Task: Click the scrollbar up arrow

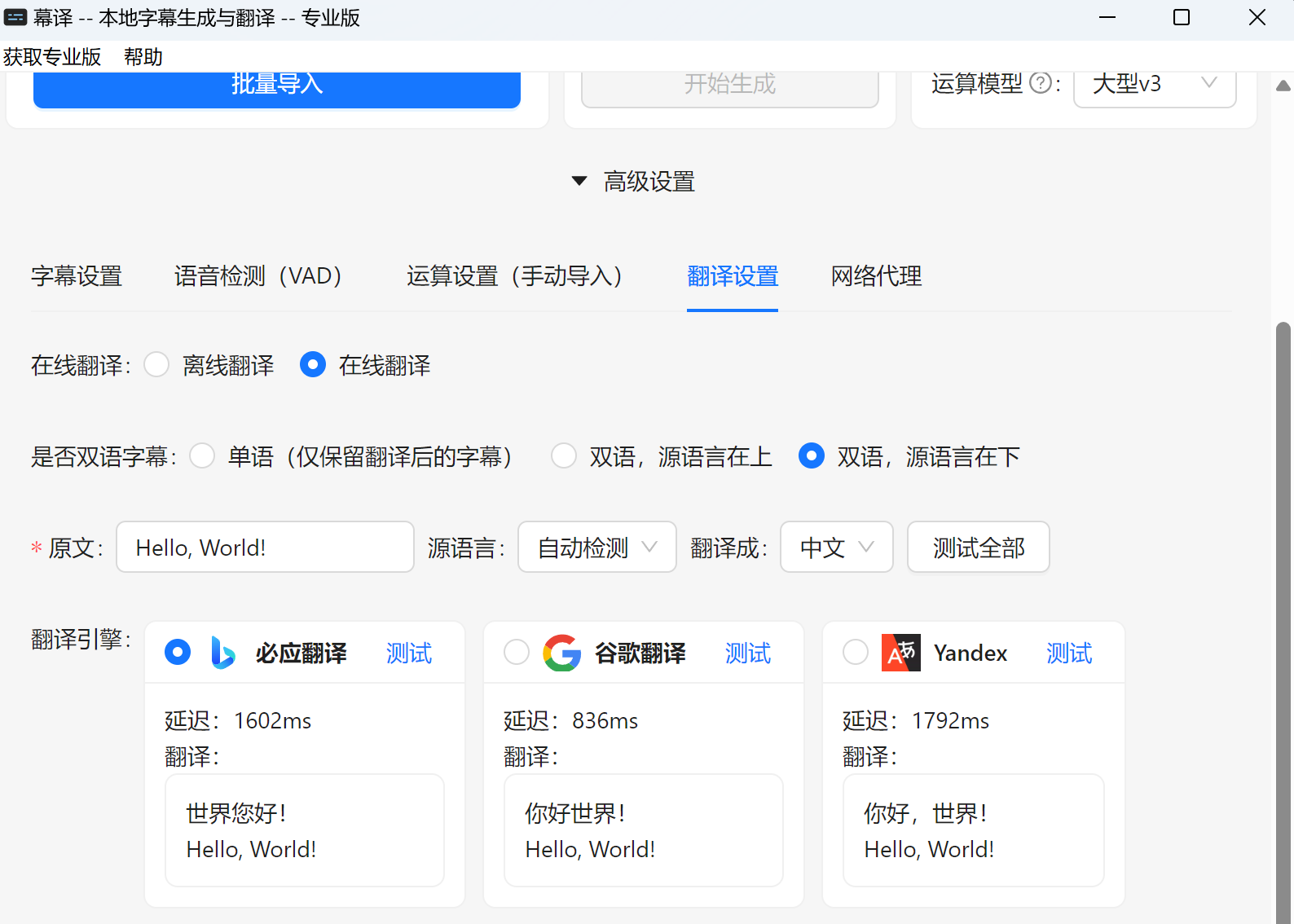Action: point(1283,86)
